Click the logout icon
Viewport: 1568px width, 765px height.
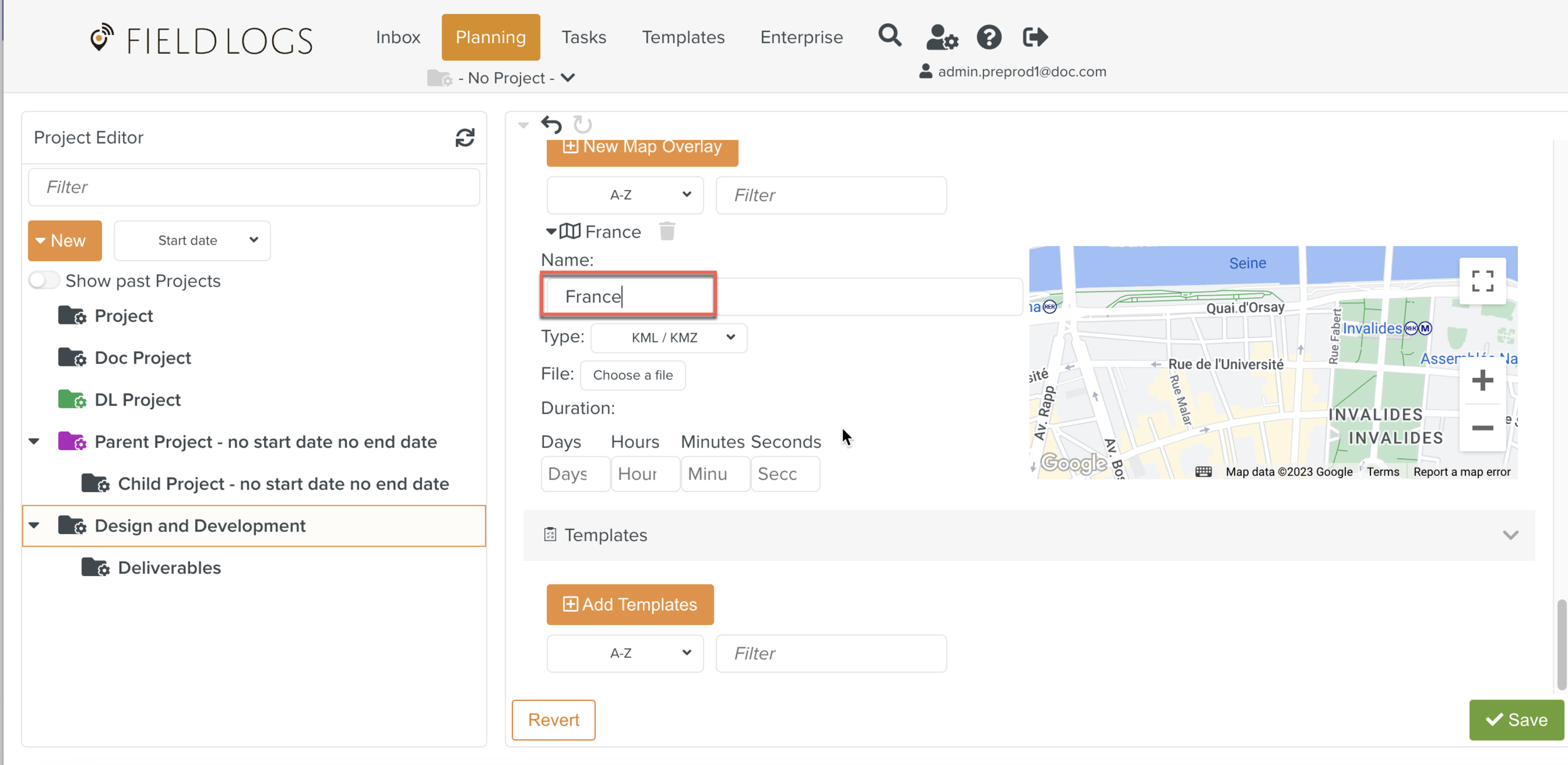[1035, 37]
